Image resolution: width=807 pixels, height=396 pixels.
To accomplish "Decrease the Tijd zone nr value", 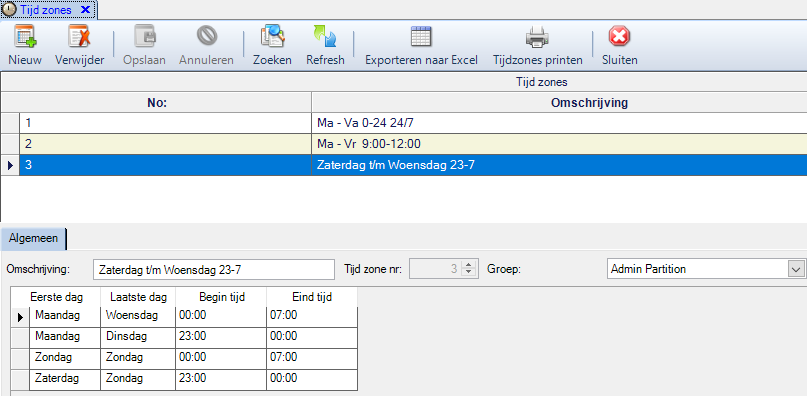I will coord(468,273).
